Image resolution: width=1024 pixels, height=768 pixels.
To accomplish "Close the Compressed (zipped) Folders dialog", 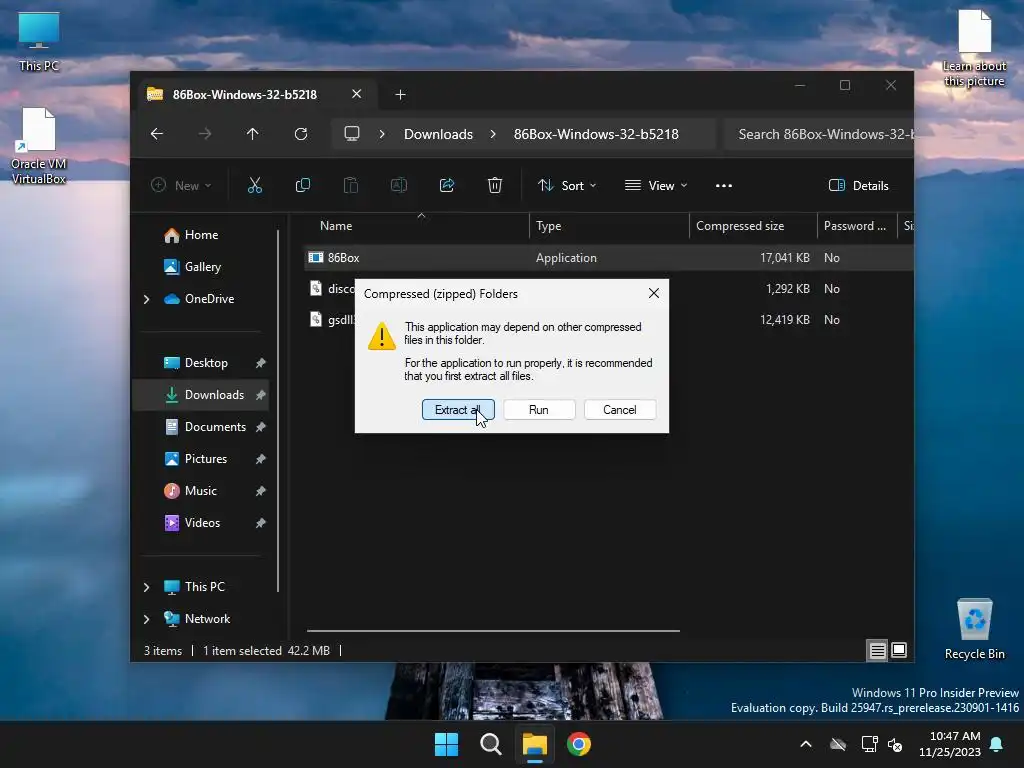I will click(654, 293).
